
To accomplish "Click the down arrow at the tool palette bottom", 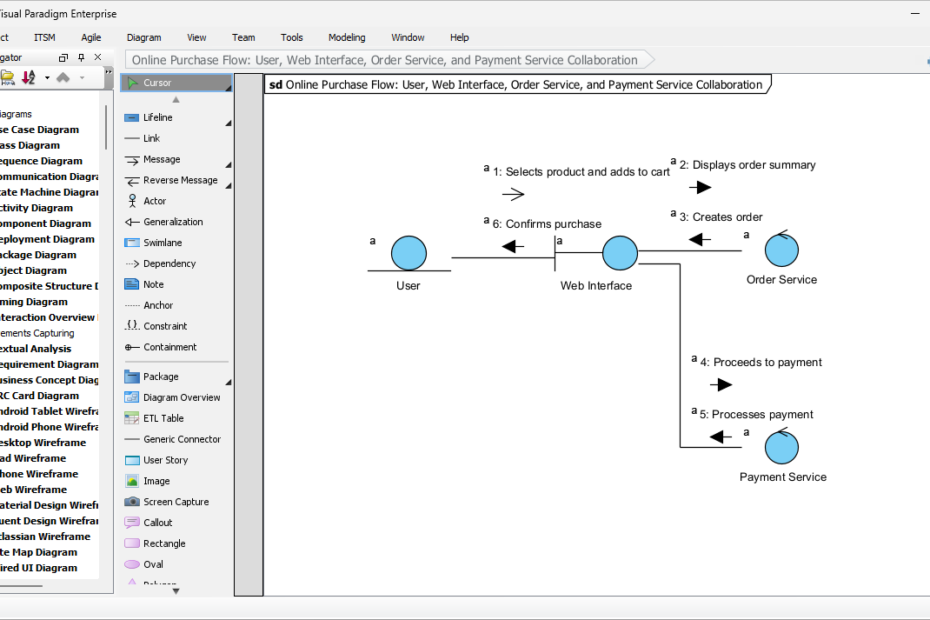I will tap(175, 590).
